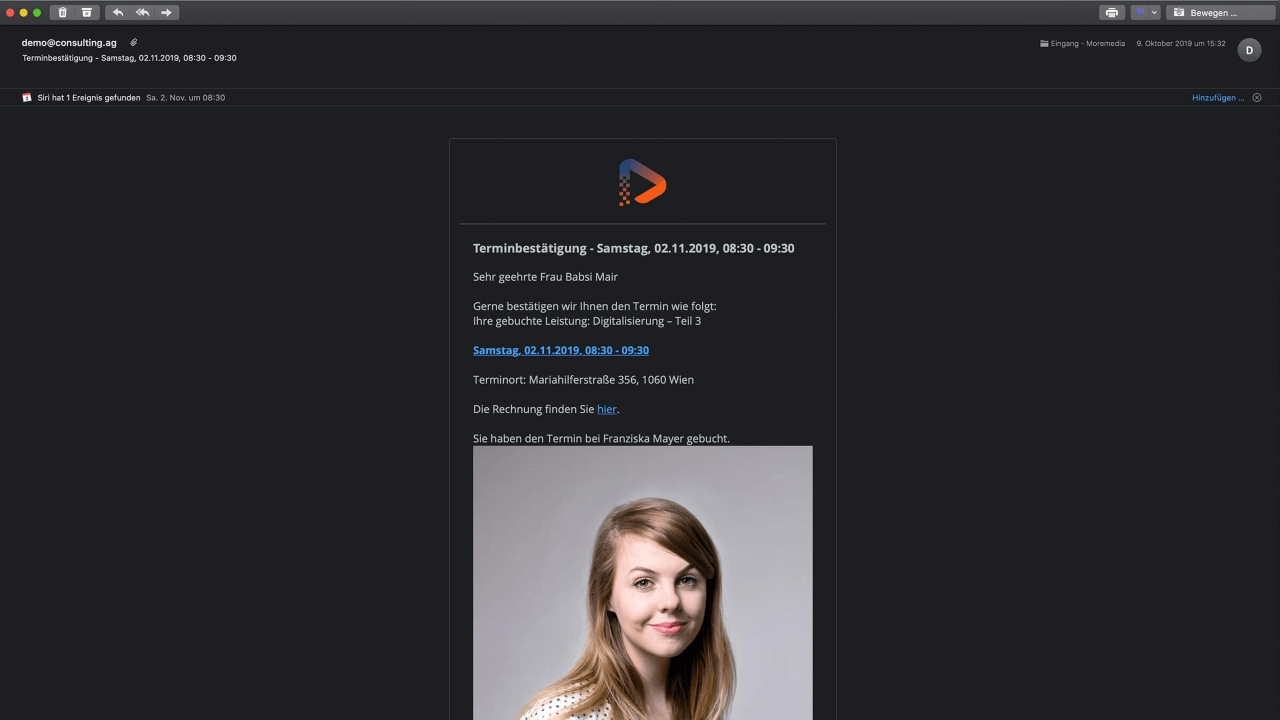The image size is (1280, 720).
Task: Open the Bewegen move-to-mailbox button
Action: [1220, 12]
